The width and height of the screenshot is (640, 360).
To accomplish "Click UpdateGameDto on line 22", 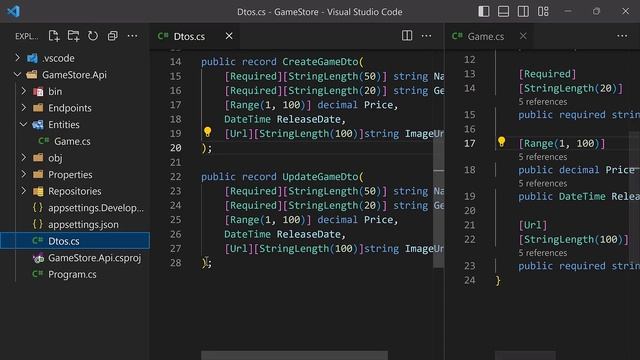I will [320, 177].
